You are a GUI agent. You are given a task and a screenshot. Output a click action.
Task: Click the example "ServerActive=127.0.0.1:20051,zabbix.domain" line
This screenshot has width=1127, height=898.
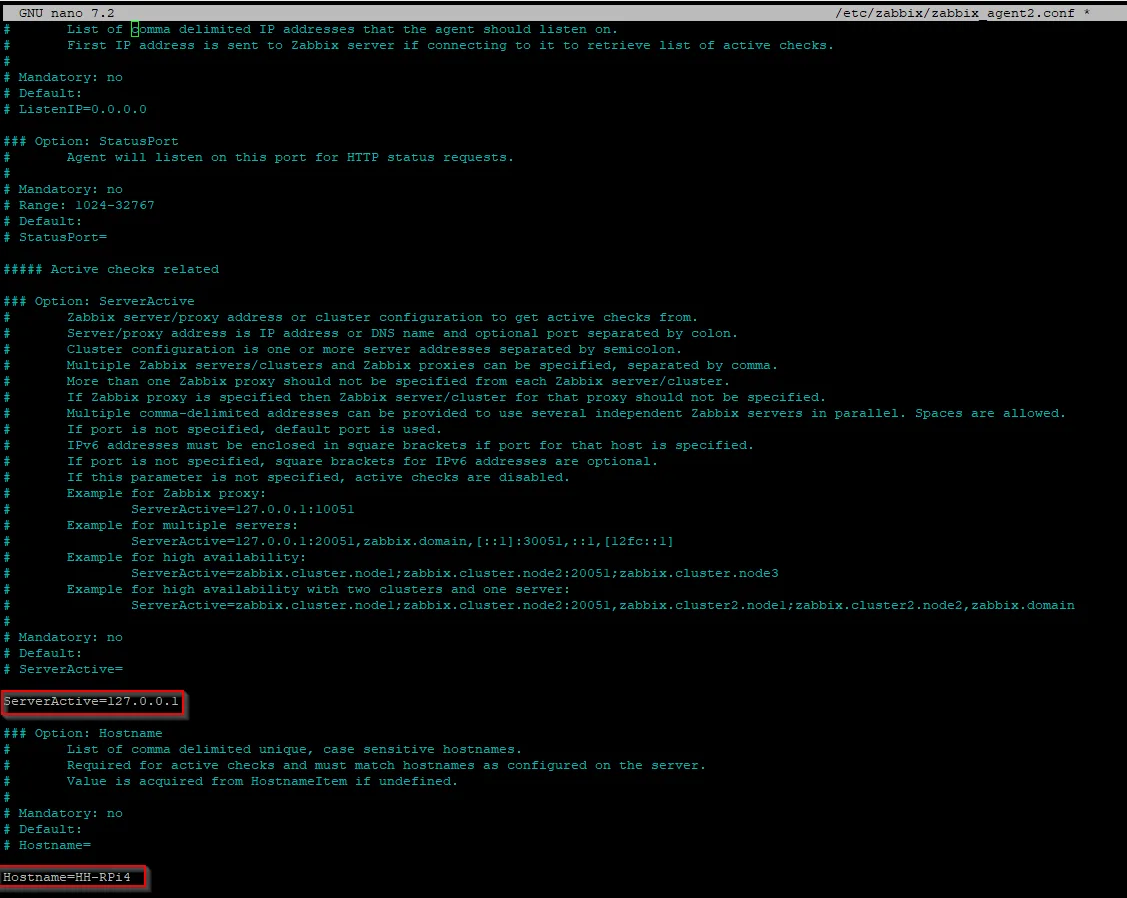(402, 541)
